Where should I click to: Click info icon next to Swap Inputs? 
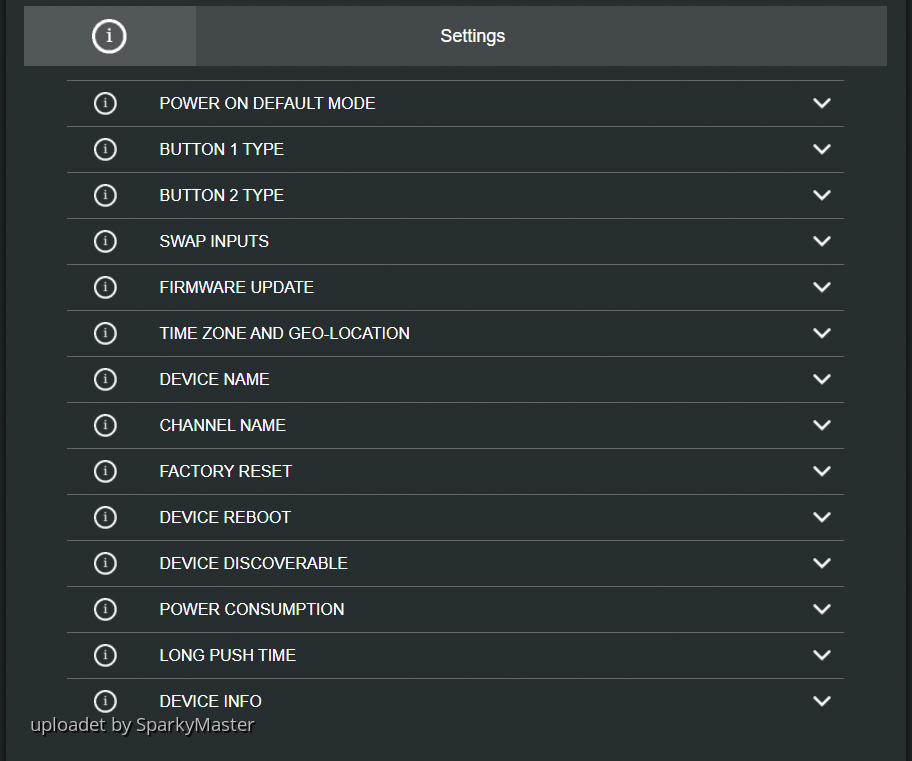(x=105, y=241)
